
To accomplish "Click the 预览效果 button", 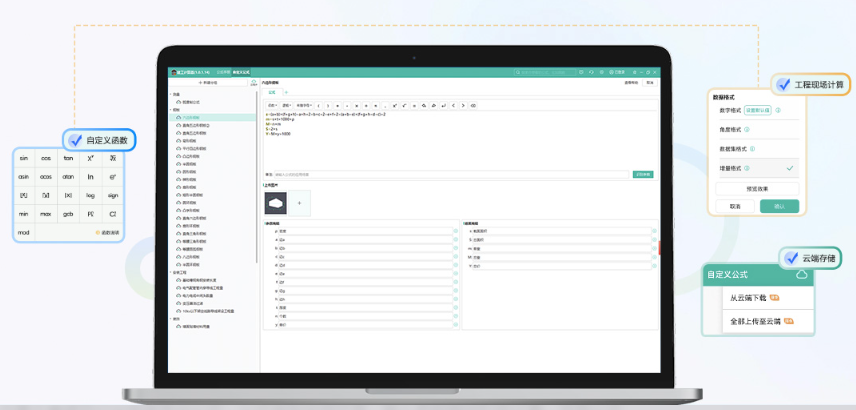I will (757, 188).
